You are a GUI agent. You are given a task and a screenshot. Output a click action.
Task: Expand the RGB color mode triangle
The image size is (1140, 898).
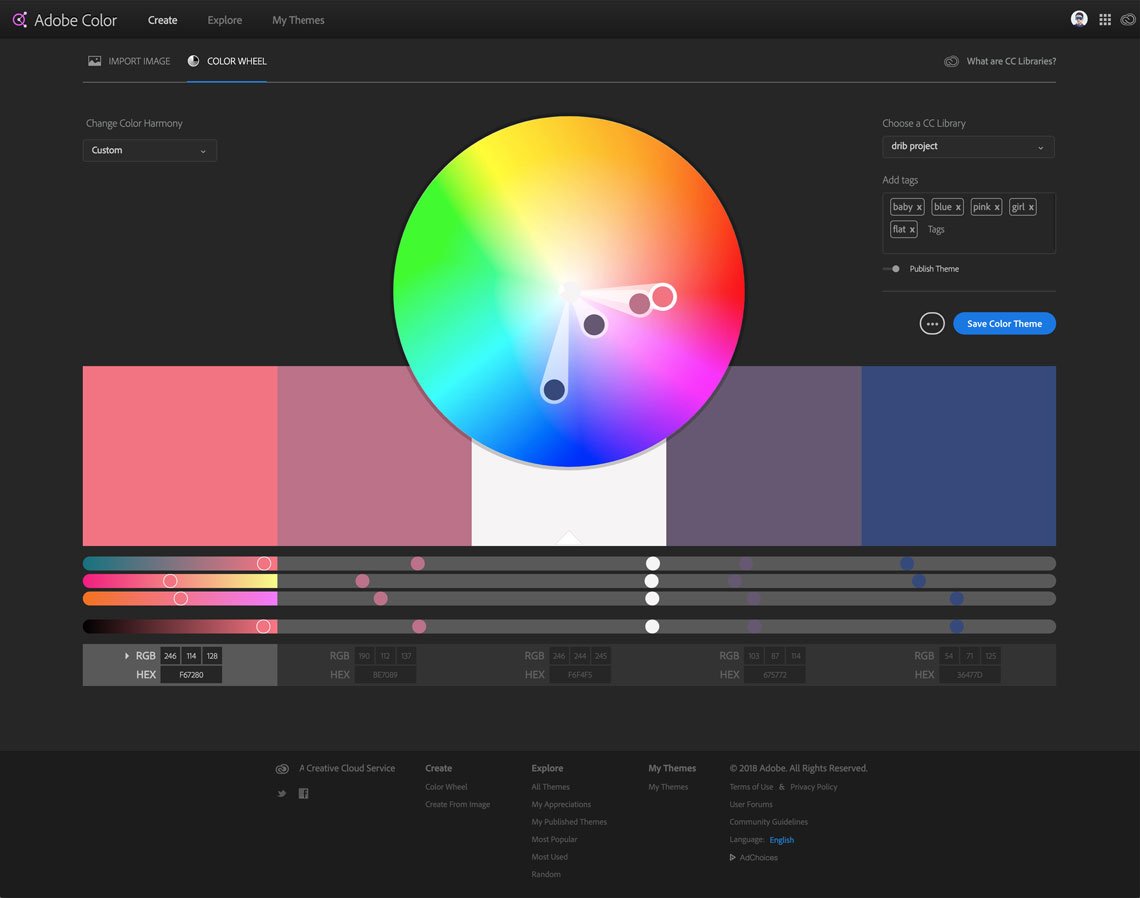127,656
